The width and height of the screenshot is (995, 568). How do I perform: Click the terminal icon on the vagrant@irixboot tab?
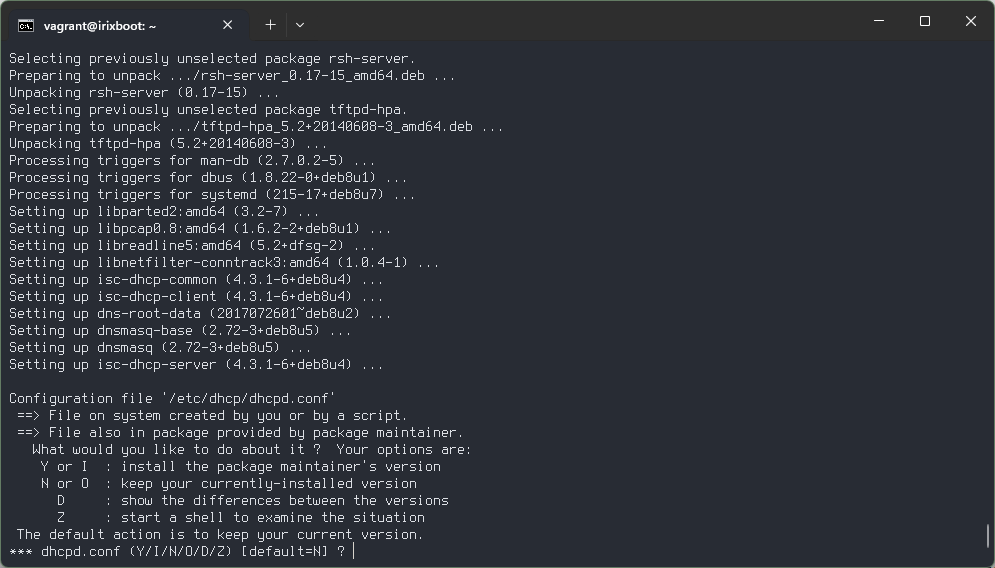click(26, 25)
